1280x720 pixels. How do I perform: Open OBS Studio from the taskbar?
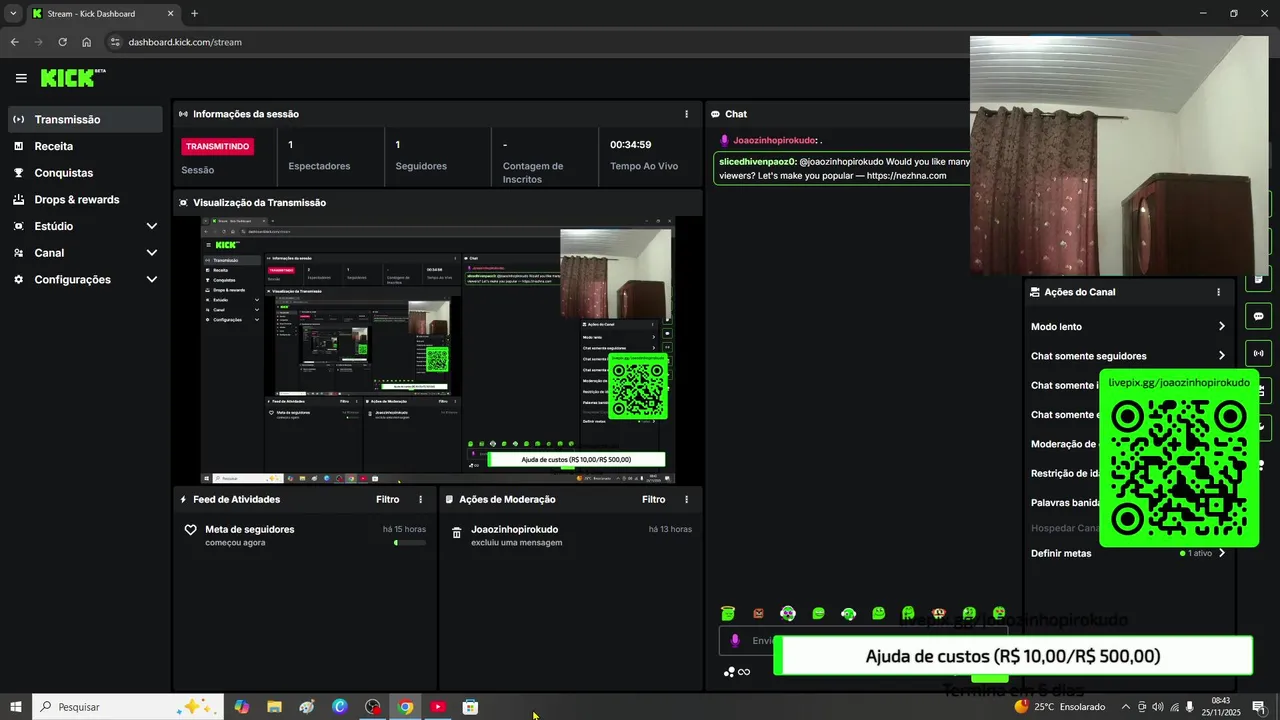[x=373, y=707]
